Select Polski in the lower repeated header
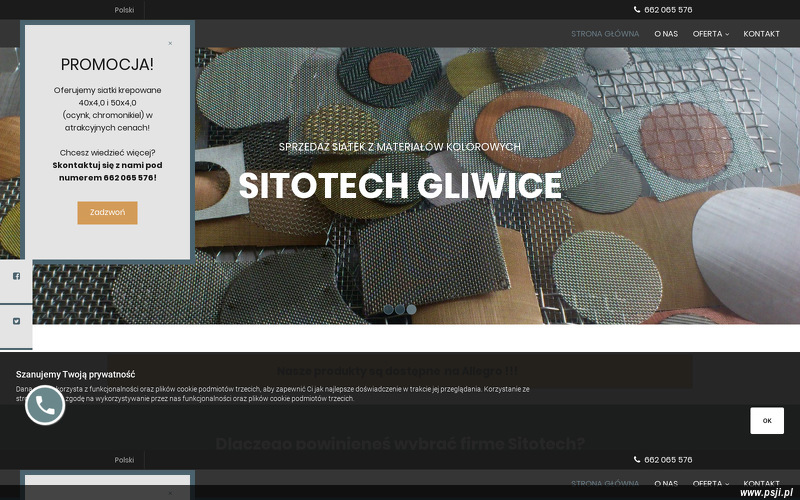 (124, 460)
